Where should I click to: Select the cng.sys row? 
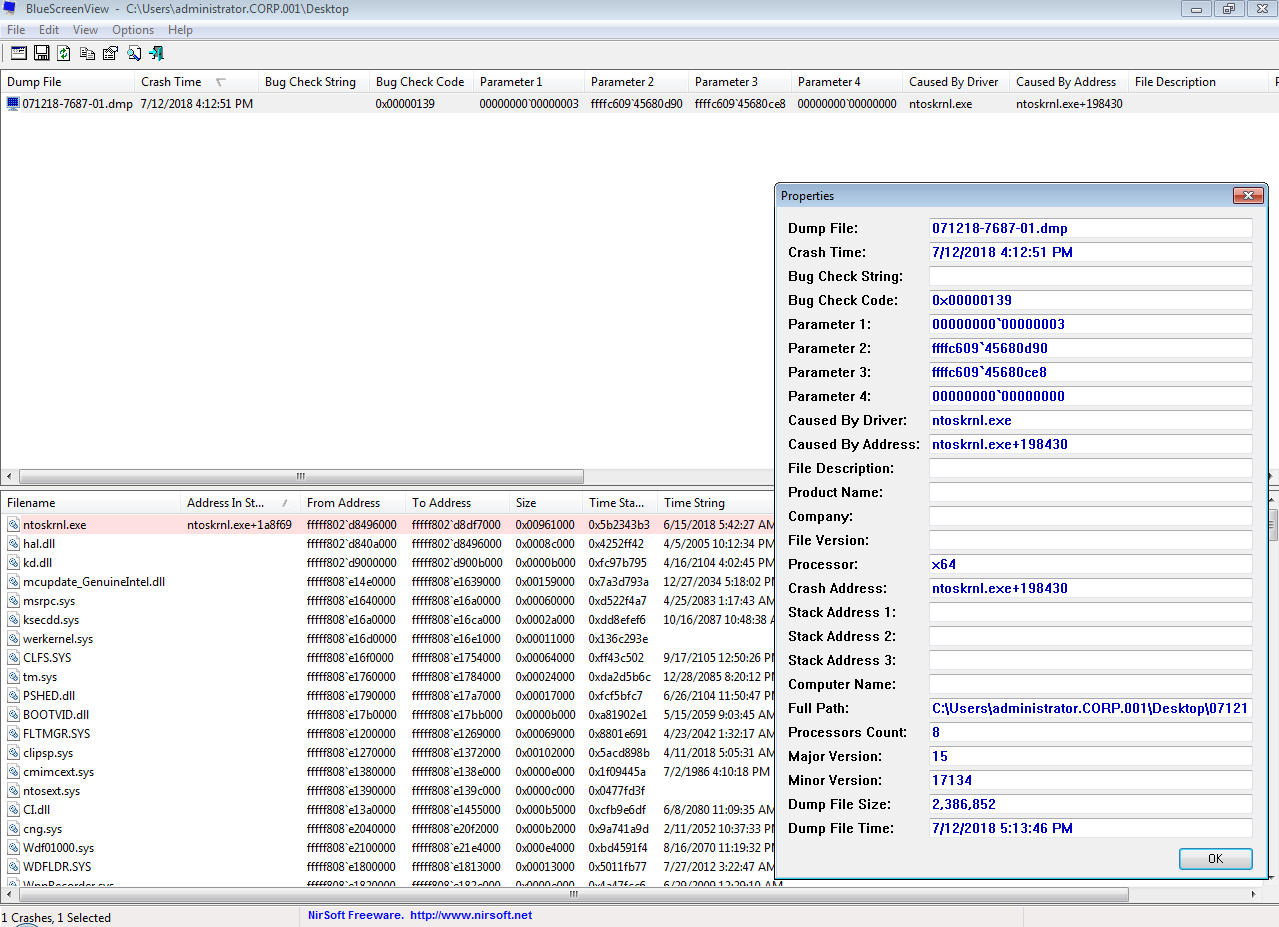point(387,829)
